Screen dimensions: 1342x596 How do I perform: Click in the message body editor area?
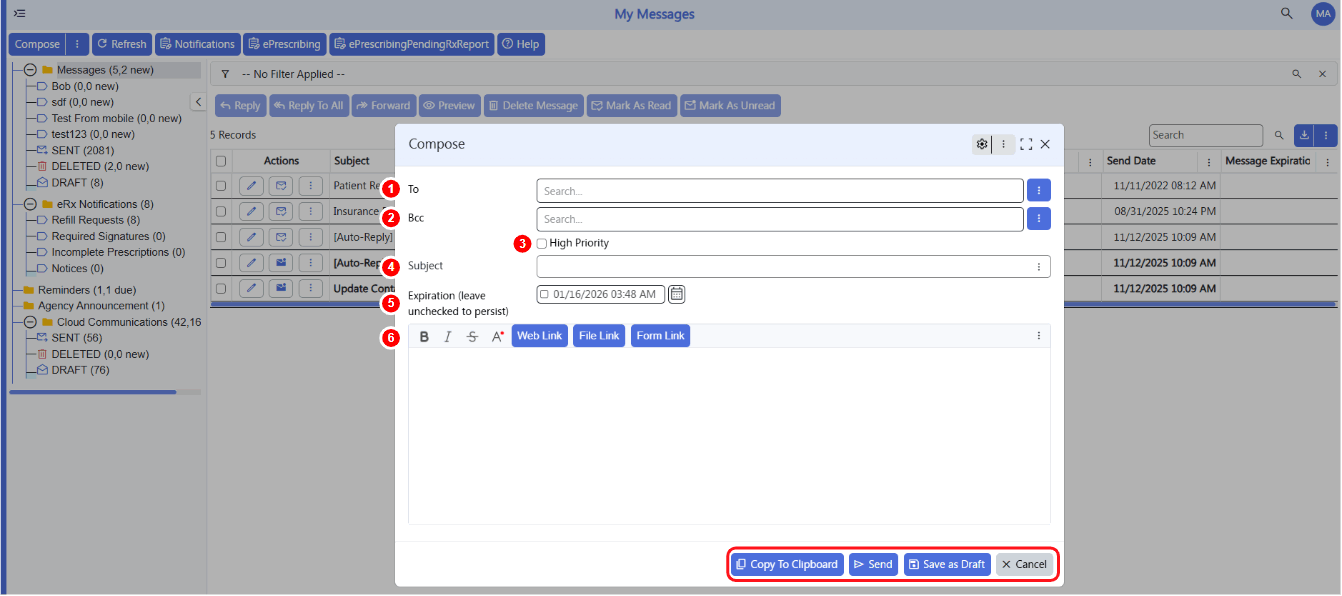729,435
